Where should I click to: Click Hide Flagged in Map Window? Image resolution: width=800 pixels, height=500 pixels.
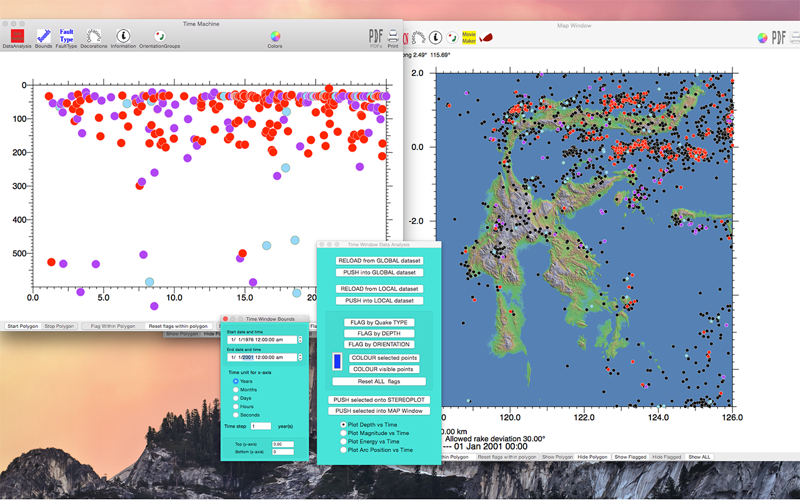coord(667,457)
